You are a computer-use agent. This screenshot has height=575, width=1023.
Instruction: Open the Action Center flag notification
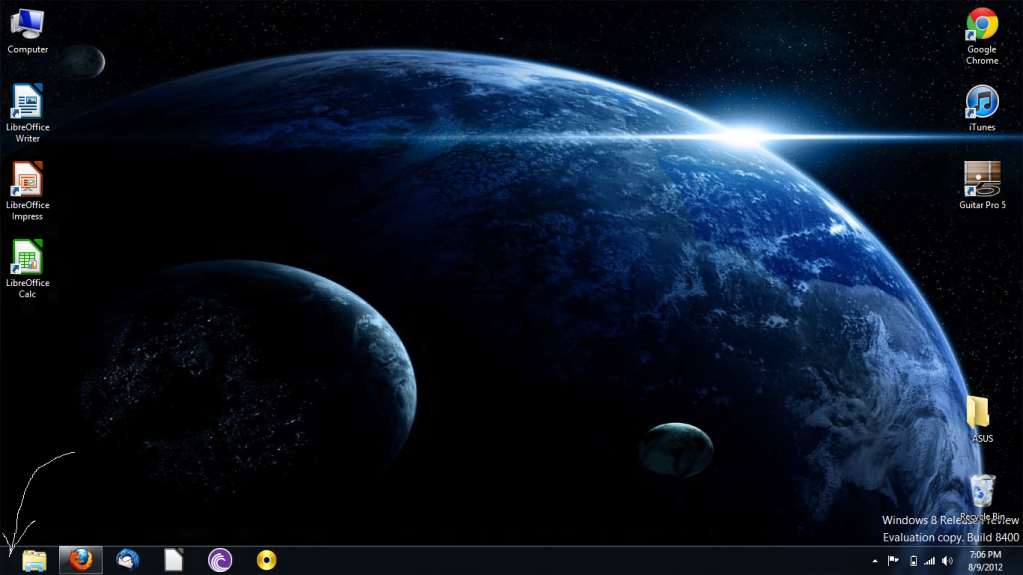(x=894, y=561)
